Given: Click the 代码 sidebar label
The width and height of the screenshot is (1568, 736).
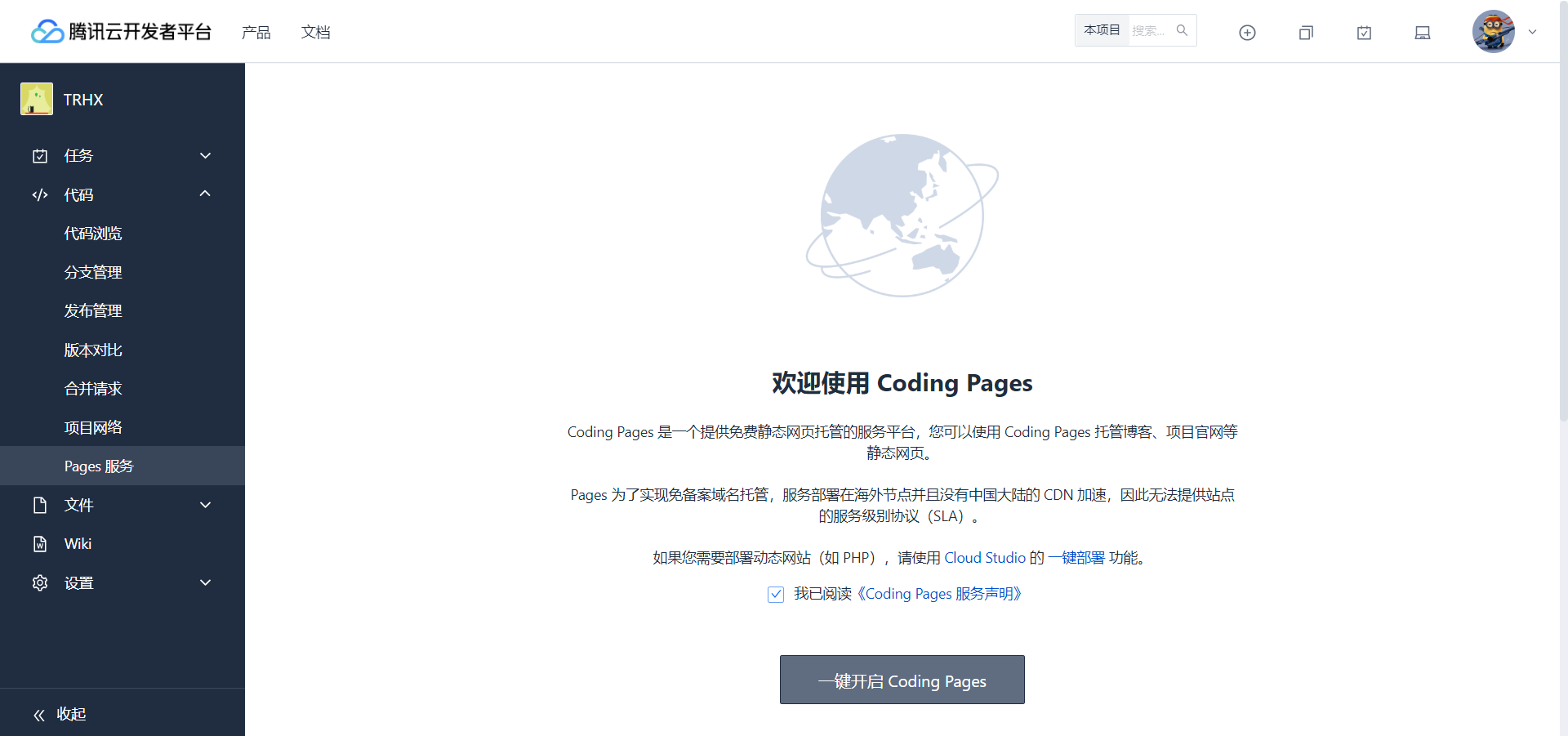Looking at the screenshot, I should point(78,194).
